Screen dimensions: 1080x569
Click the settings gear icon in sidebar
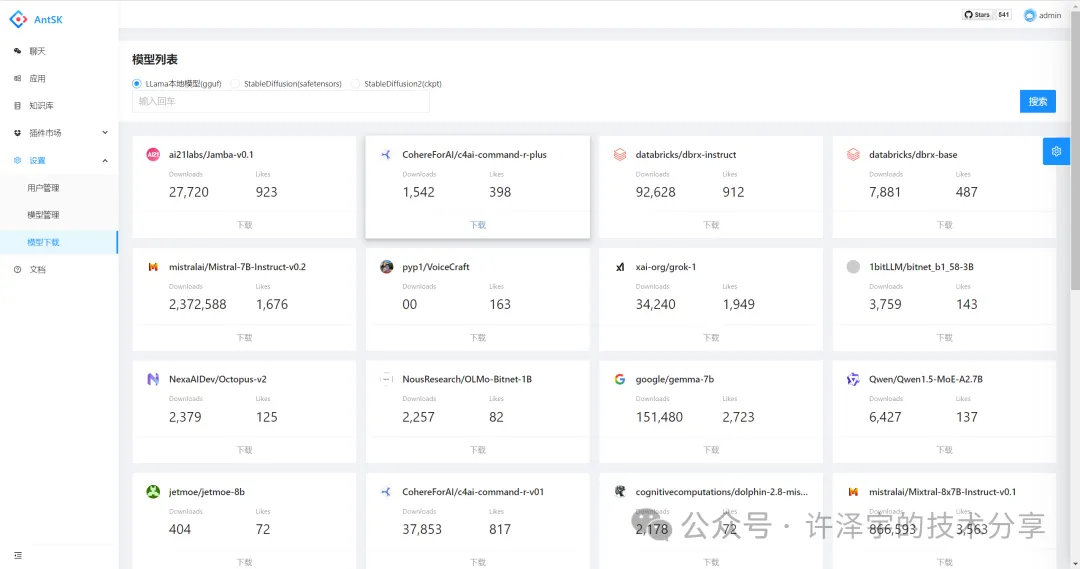17,161
